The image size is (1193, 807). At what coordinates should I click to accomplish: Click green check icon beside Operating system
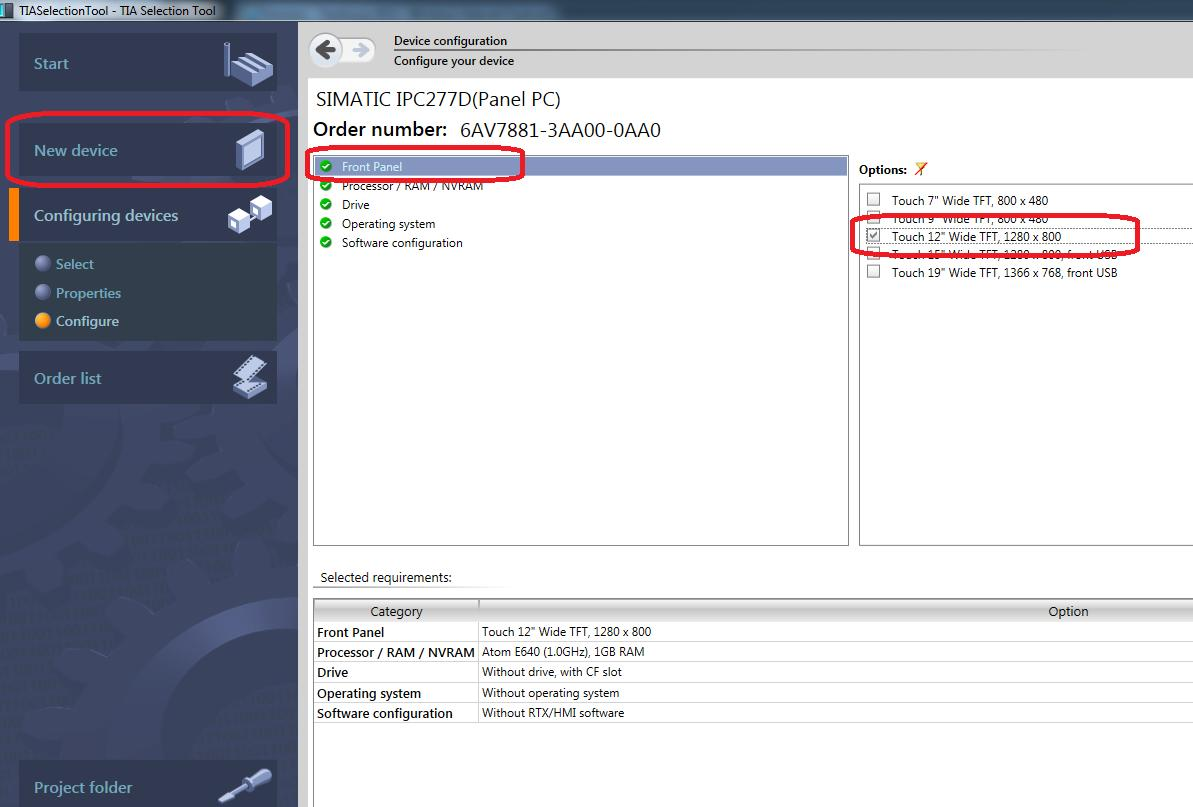[x=326, y=223]
